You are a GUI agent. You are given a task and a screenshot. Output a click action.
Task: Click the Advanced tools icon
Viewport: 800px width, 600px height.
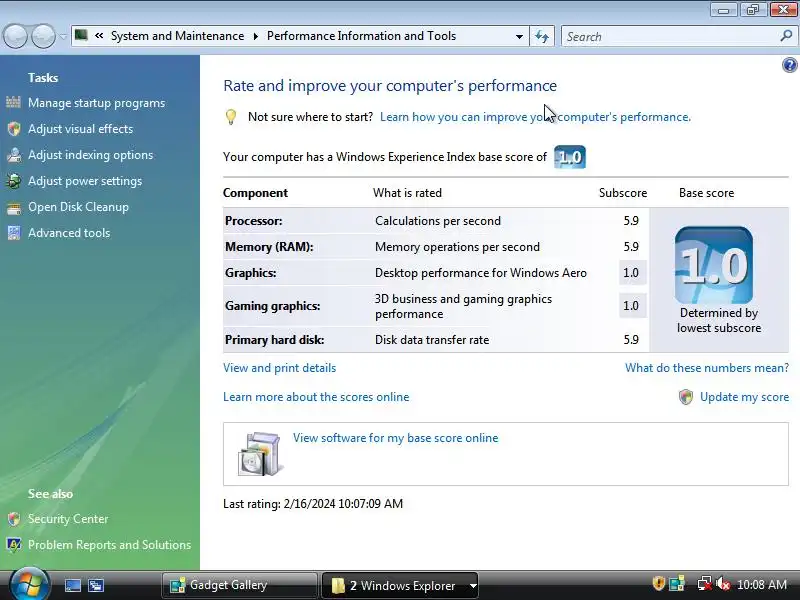(x=14, y=233)
